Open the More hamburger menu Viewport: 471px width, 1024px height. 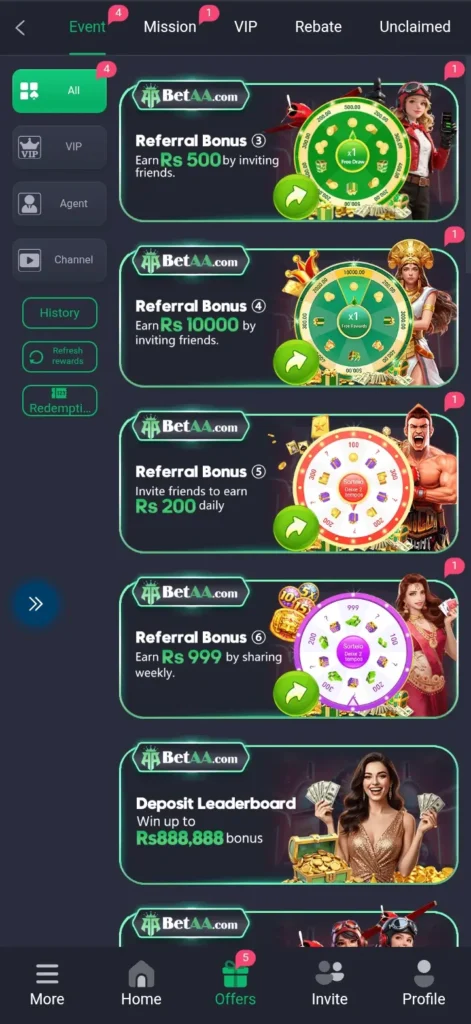click(47, 974)
